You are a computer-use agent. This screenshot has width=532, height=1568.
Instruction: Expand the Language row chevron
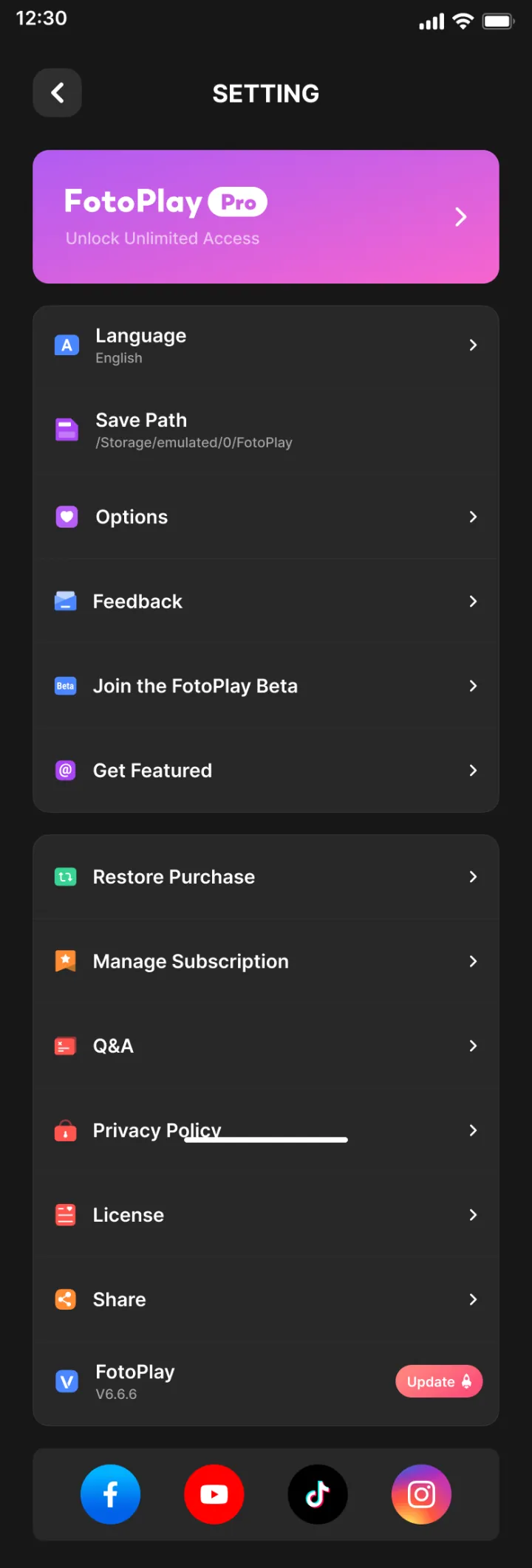point(473,345)
